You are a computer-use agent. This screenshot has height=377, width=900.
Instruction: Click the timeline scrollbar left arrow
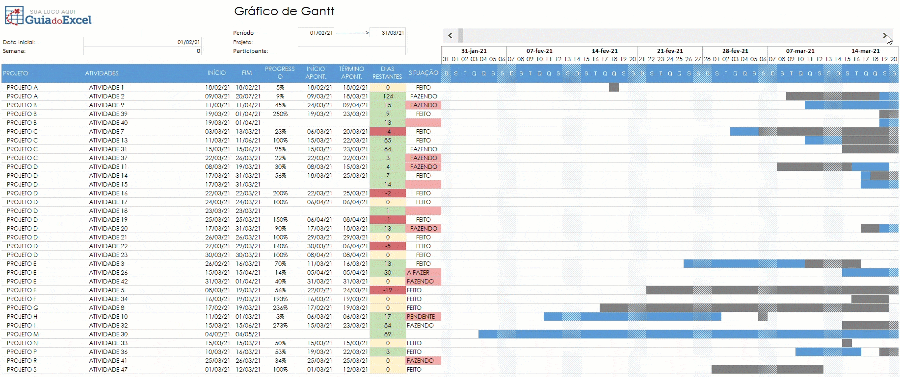[x=450, y=35]
